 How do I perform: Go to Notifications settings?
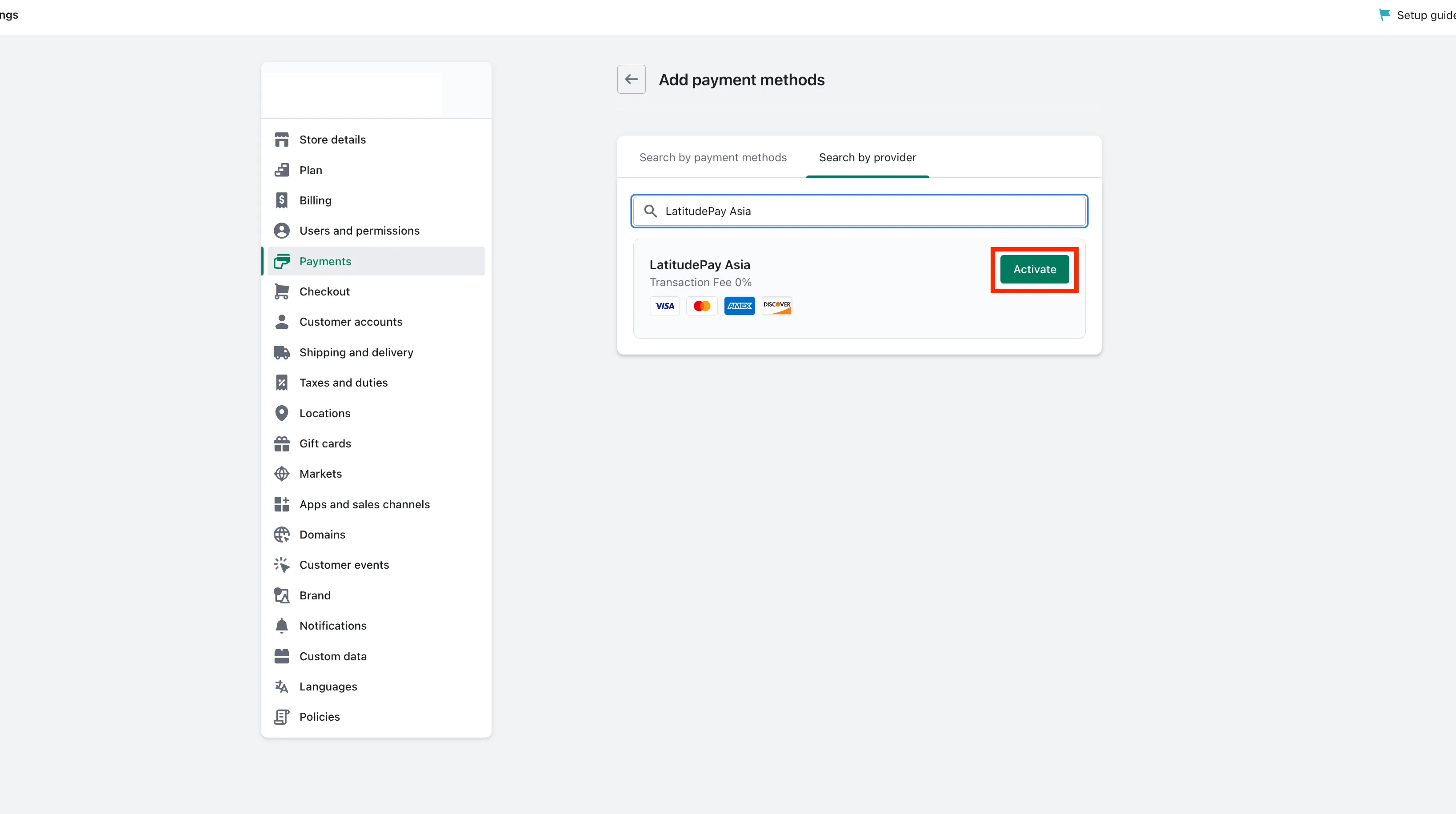click(x=376, y=626)
